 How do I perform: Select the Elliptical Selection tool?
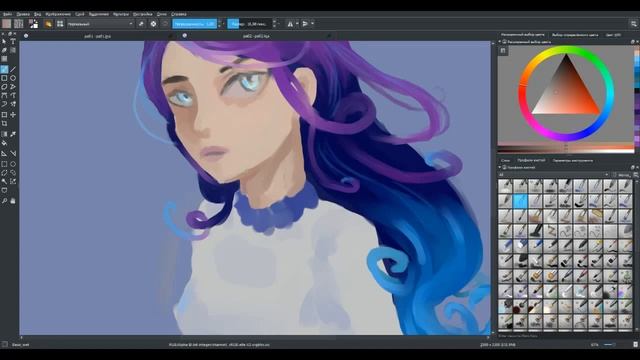coord(13,164)
